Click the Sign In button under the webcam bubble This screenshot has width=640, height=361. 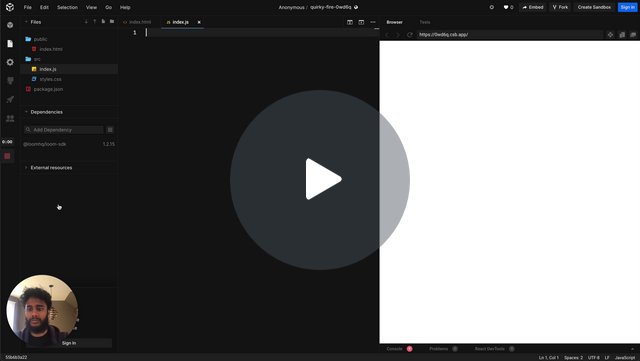click(69, 343)
